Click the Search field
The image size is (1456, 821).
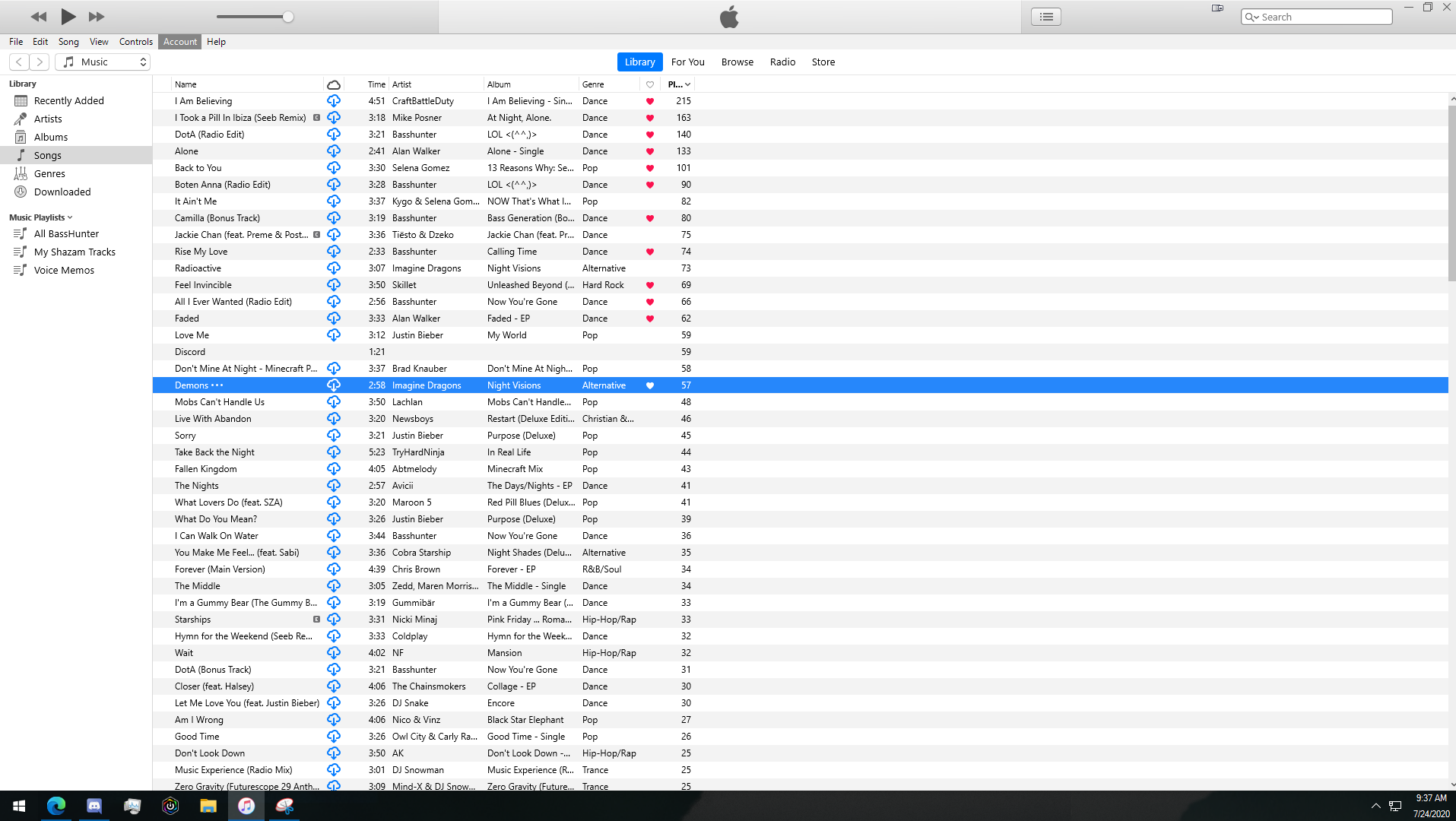(1317, 17)
